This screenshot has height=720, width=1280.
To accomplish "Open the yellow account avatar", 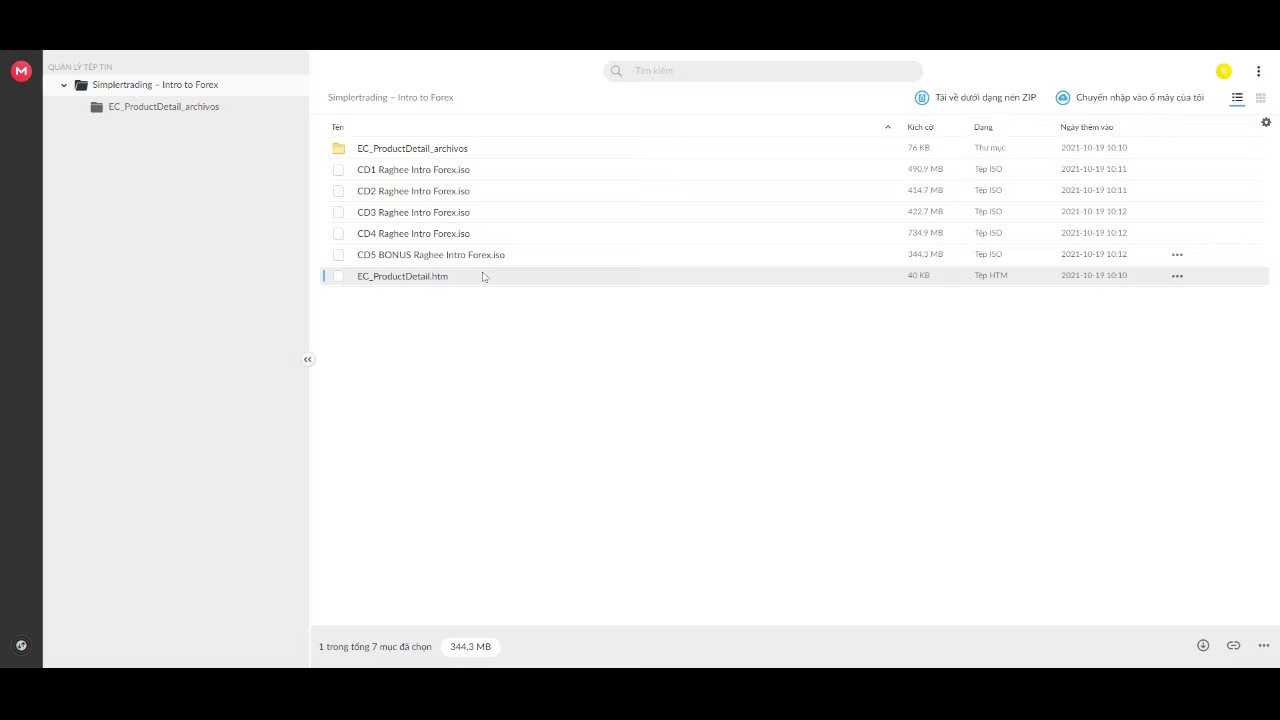I will tap(1223, 71).
